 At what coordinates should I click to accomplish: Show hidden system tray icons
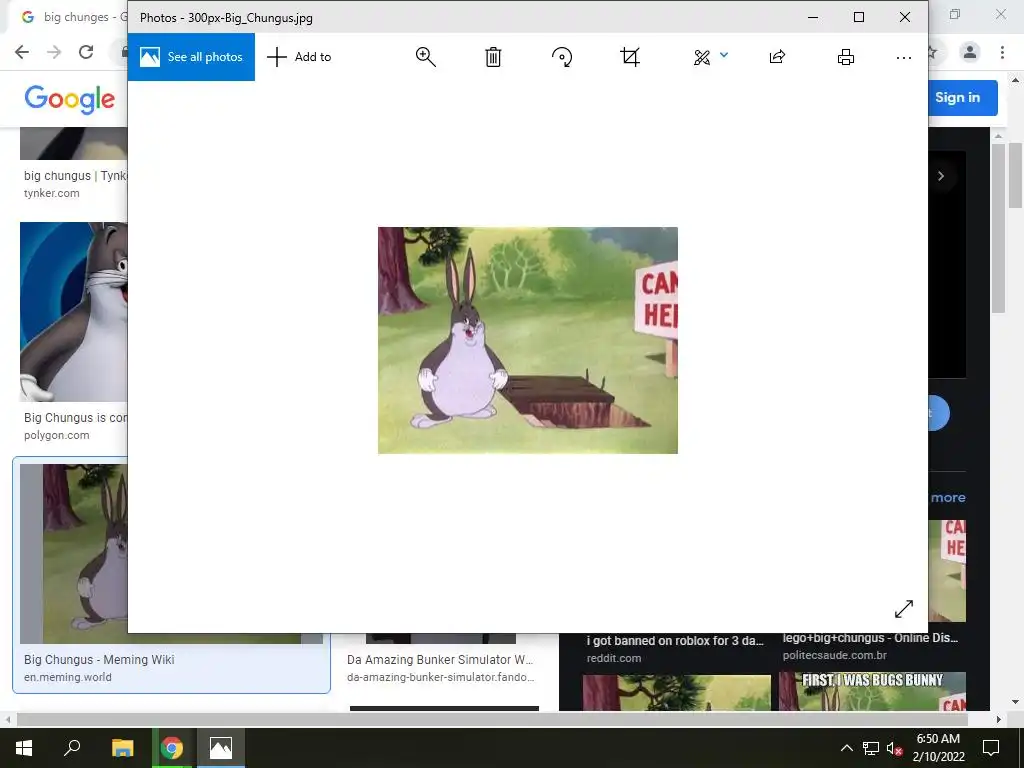click(846, 748)
